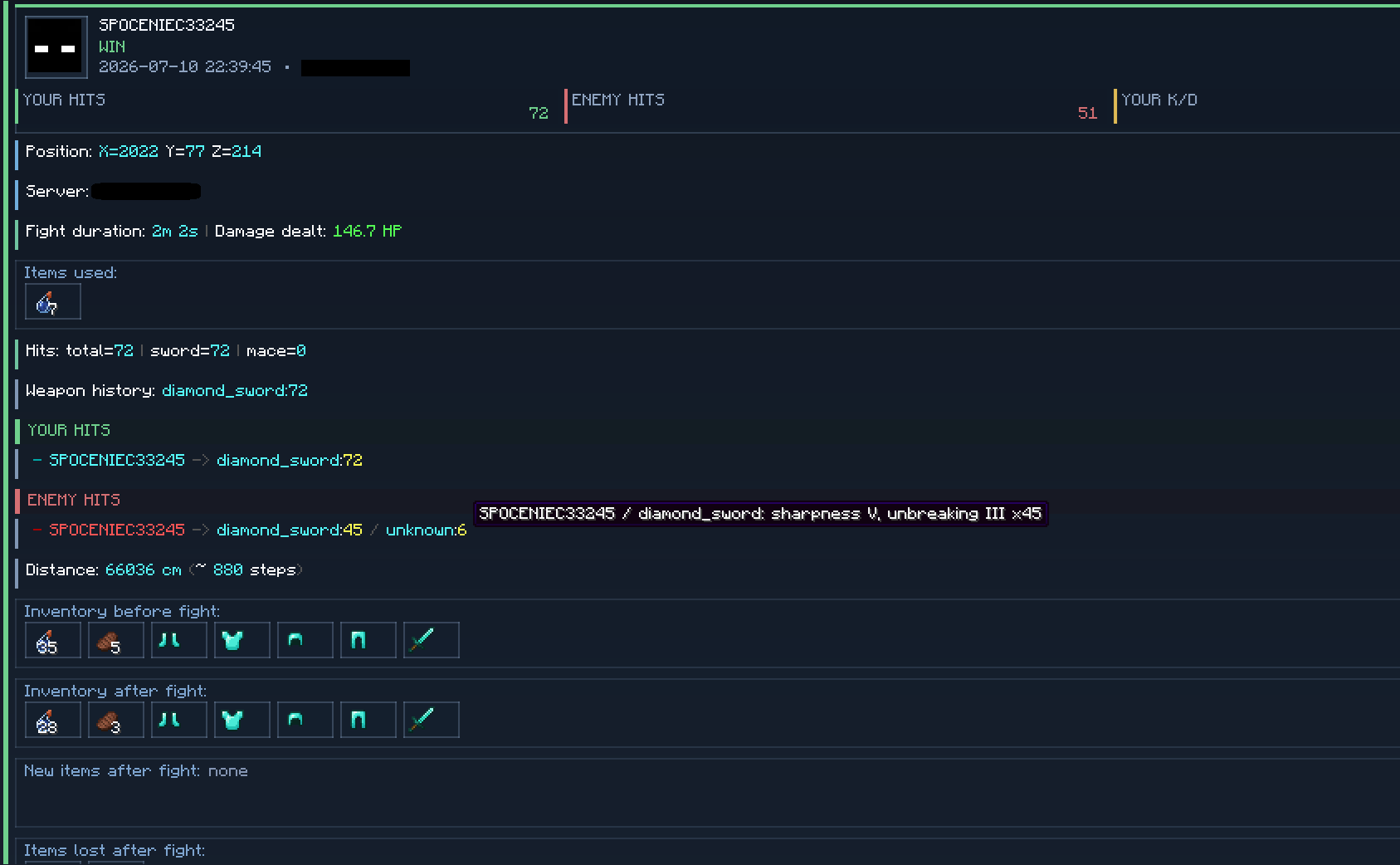The height and width of the screenshot is (865, 1400).
Task: Click the YOUR K/D stat card
Action: [1256, 106]
